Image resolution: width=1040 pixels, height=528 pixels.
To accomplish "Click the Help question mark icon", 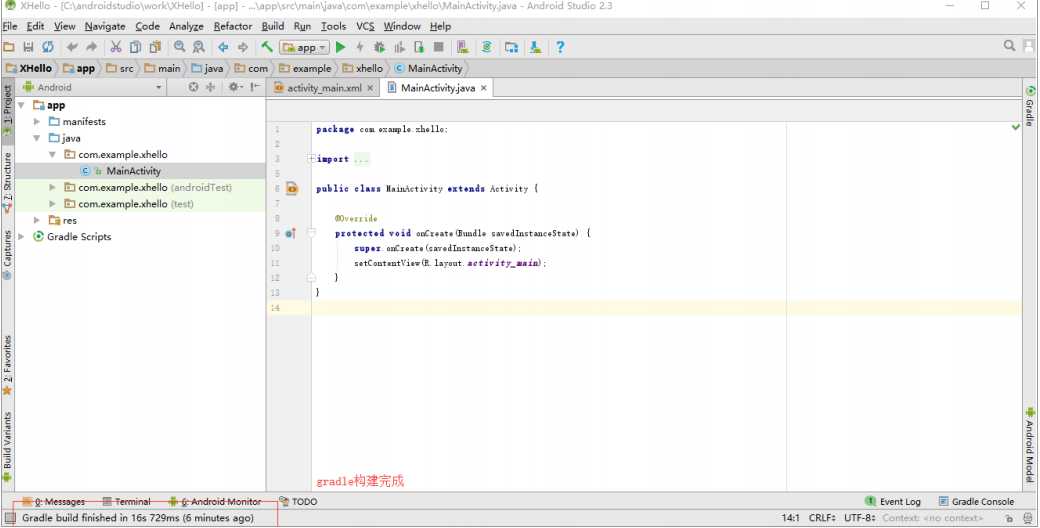I will 560,47.
